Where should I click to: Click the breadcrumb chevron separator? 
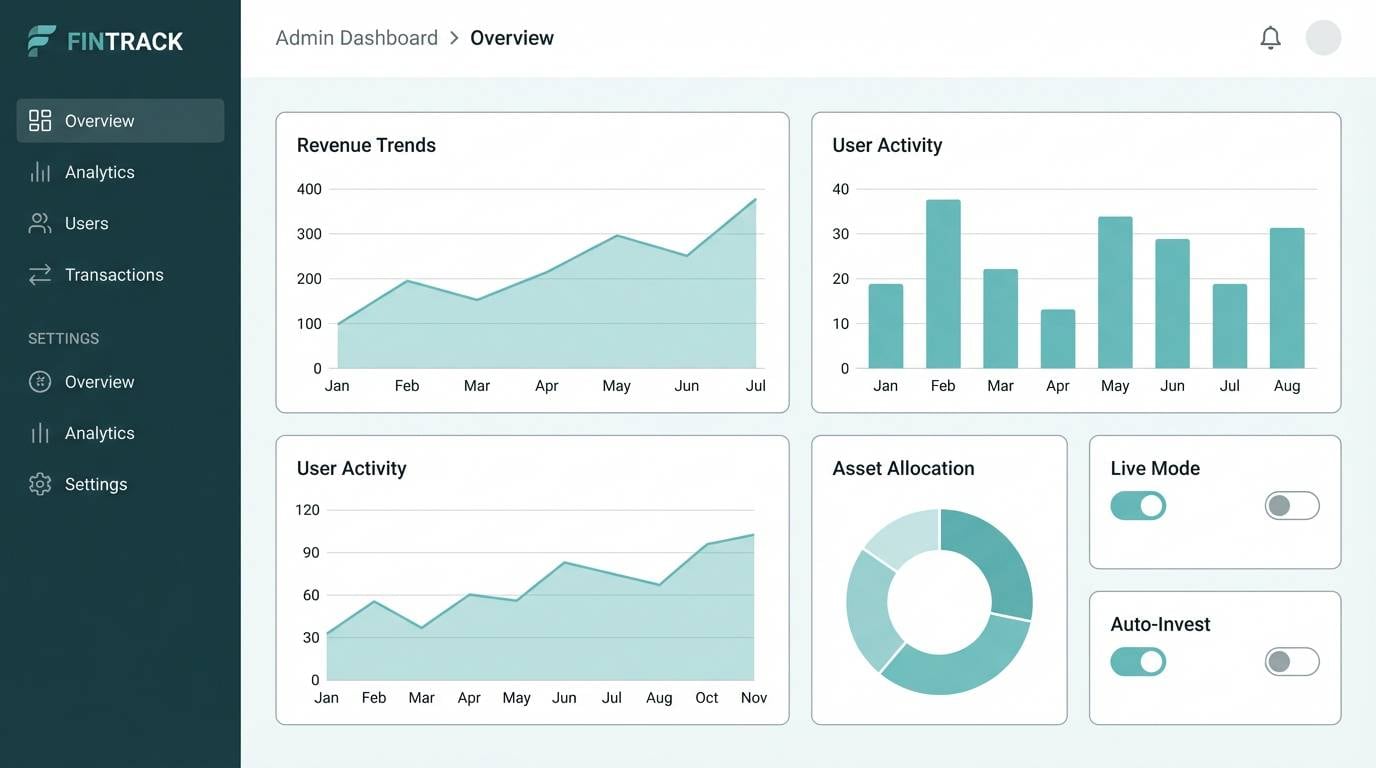(455, 37)
